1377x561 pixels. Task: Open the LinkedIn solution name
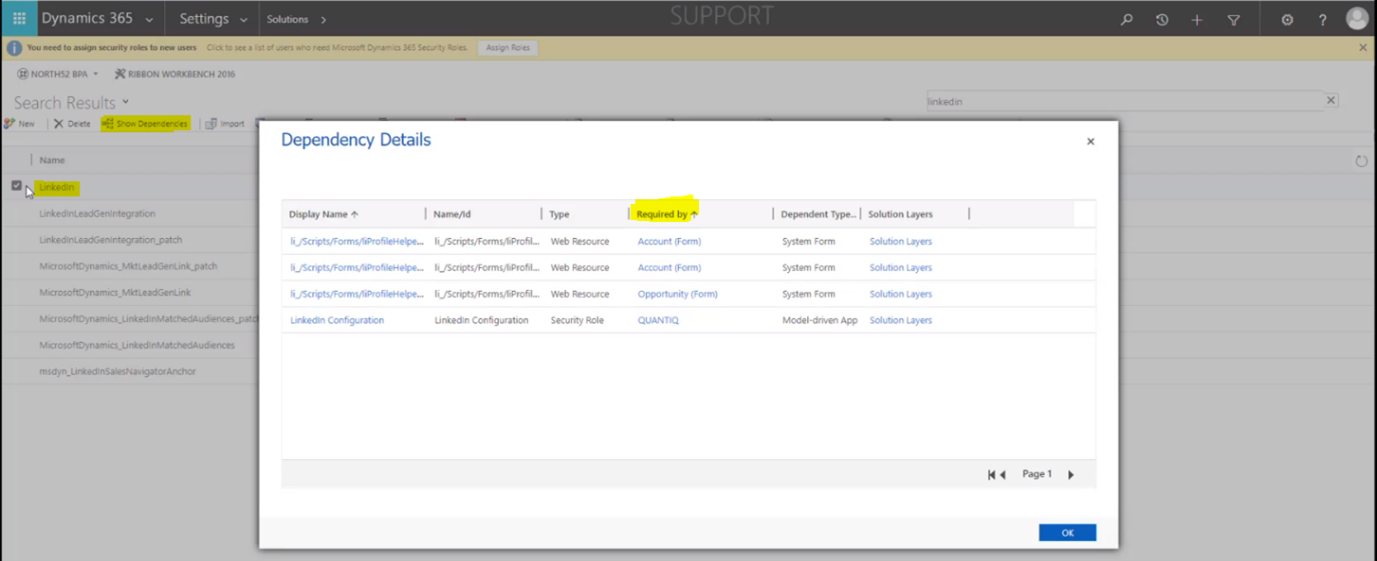(57, 187)
